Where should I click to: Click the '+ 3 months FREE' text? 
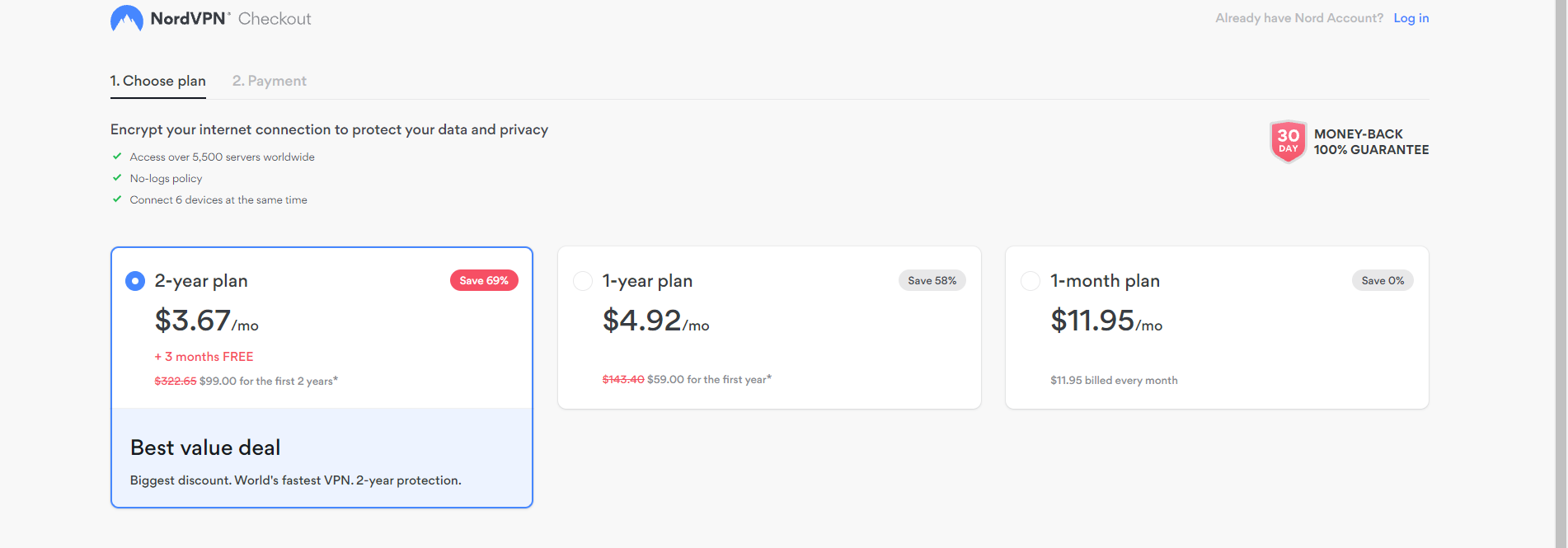click(204, 356)
